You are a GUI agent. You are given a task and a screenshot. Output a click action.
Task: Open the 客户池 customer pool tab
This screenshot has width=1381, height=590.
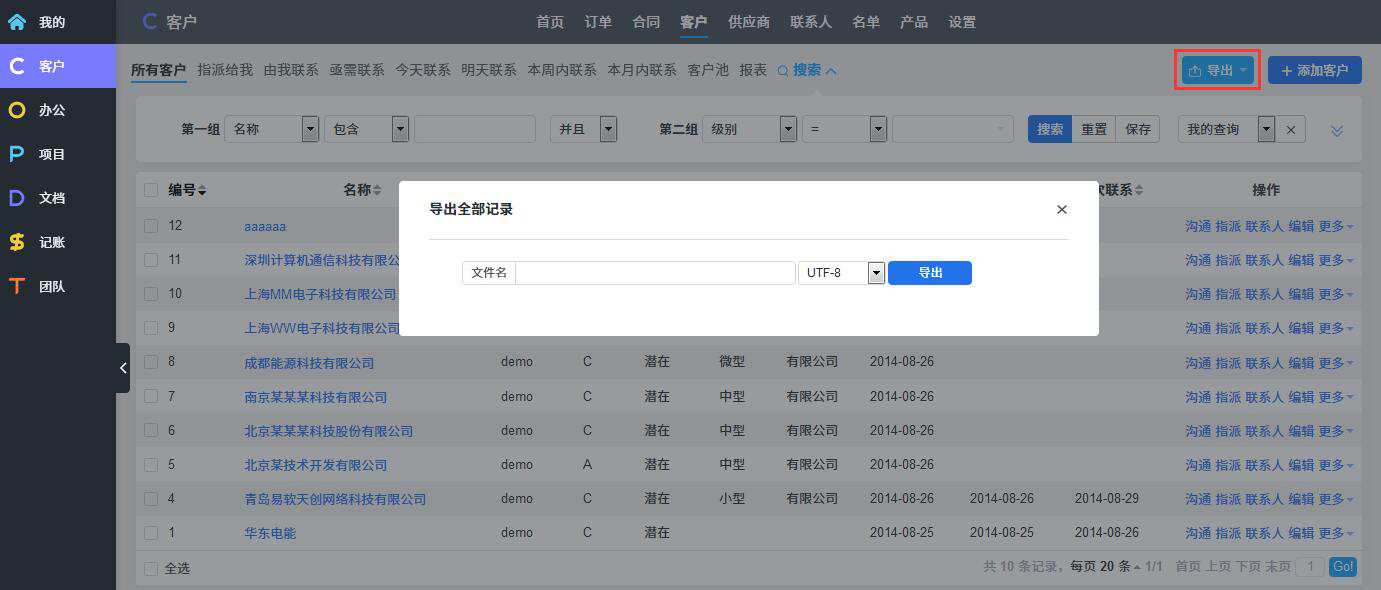(708, 70)
